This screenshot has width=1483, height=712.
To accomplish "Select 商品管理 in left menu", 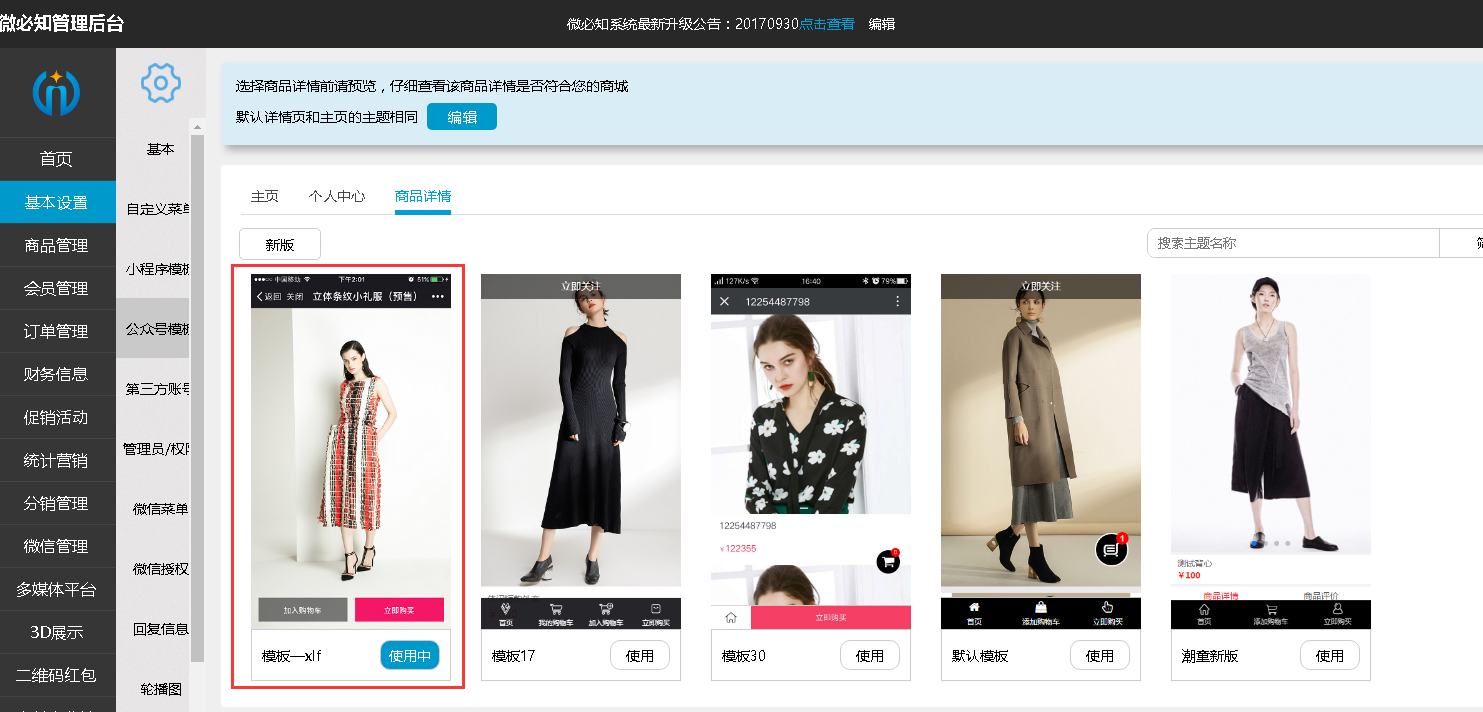I will [x=57, y=245].
